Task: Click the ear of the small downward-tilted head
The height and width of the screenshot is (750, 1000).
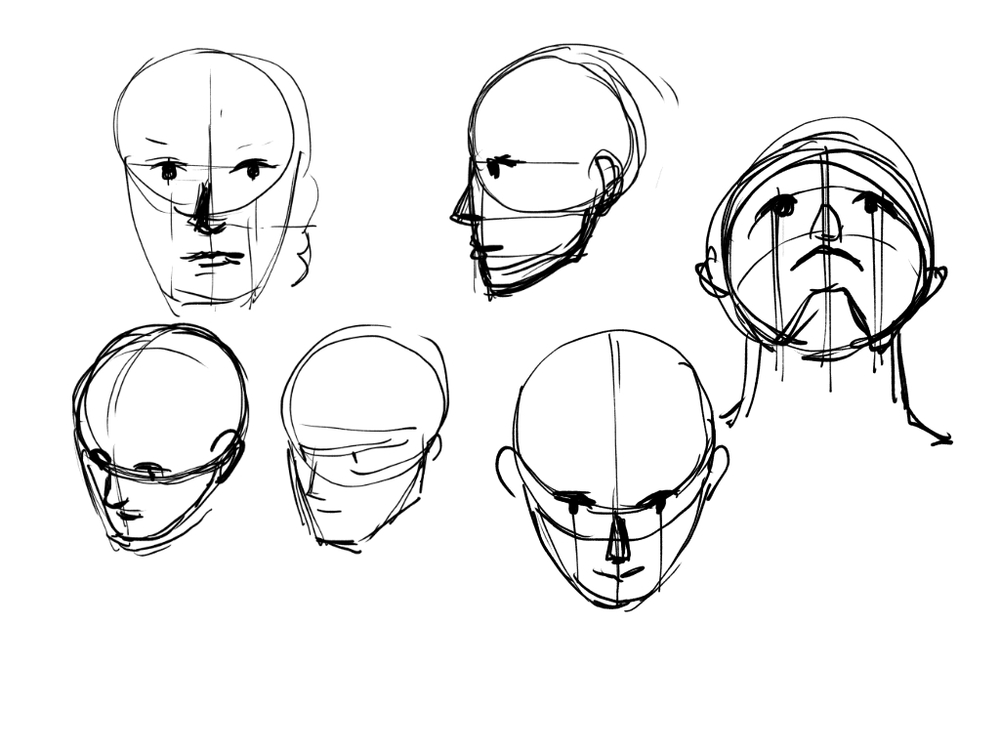Action: (230, 456)
